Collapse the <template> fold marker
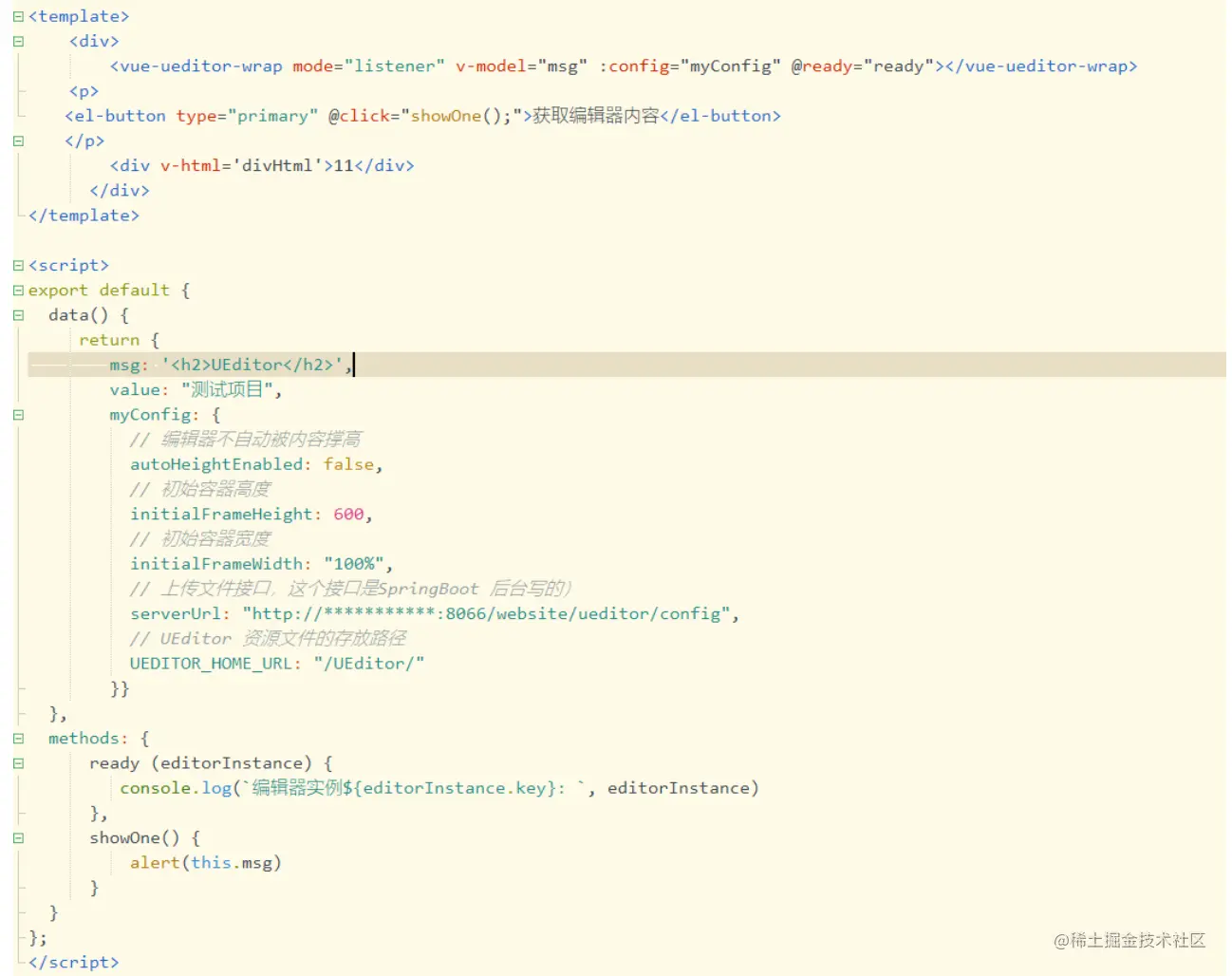1232x976 pixels. (x=18, y=17)
